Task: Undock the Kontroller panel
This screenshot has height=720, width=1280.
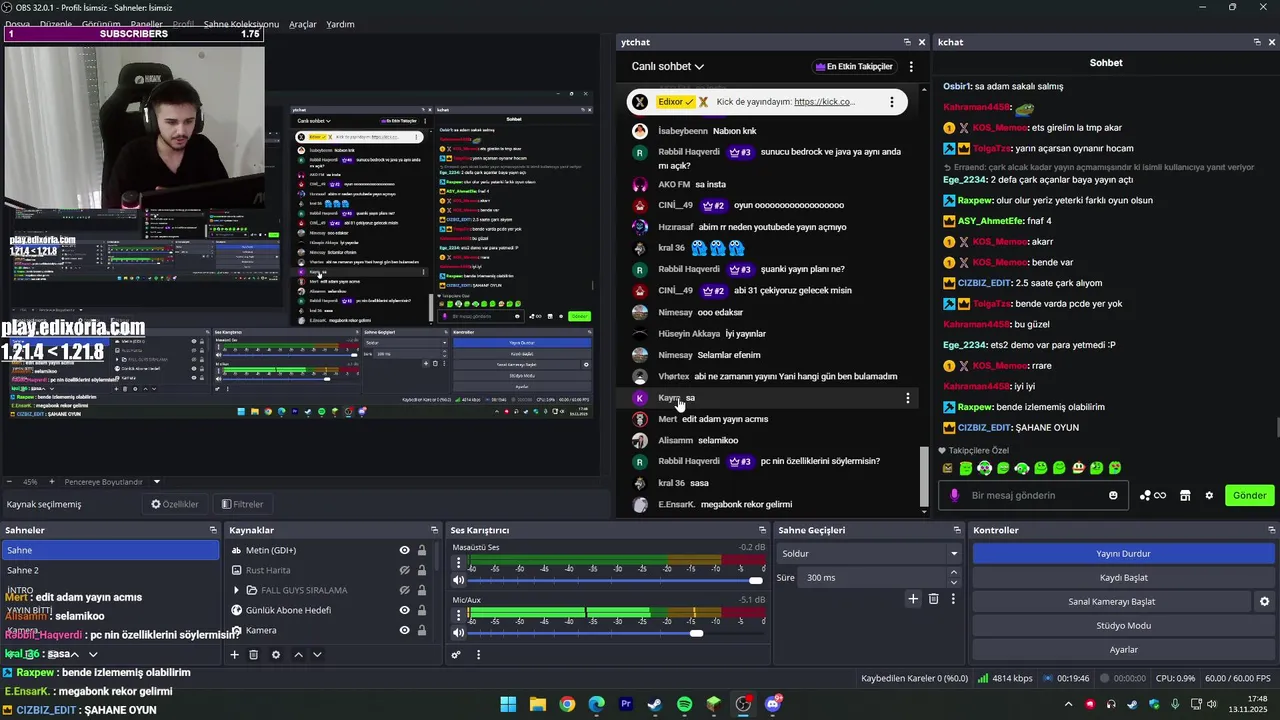Action: [x=1270, y=530]
